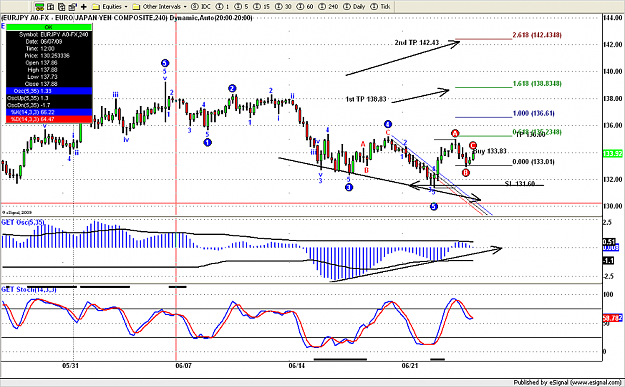Switch to the 15 minute interval
Viewport: 625px width, 387px height.
coord(261,6)
